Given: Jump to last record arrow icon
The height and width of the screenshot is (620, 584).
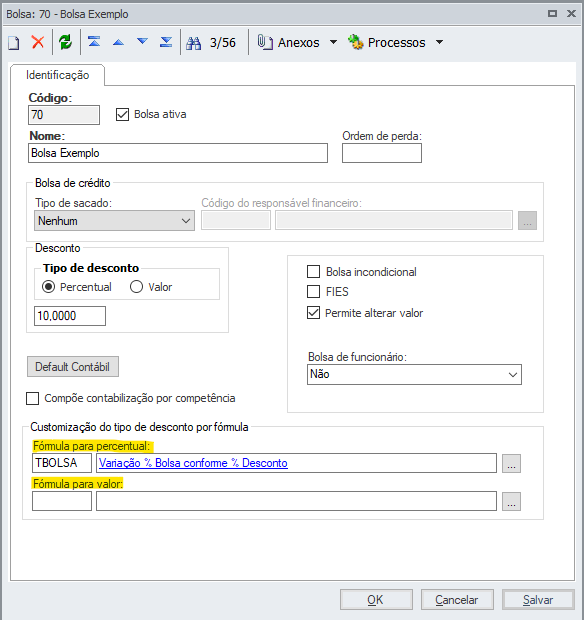Looking at the screenshot, I should point(166,42).
